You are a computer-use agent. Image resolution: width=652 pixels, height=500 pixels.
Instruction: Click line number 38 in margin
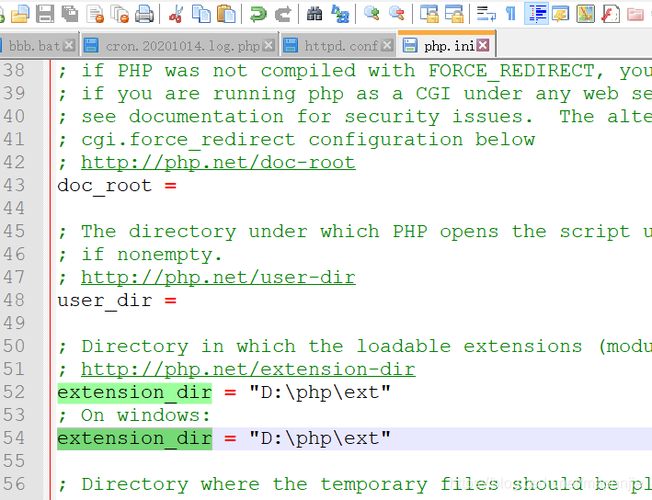tap(14, 70)
